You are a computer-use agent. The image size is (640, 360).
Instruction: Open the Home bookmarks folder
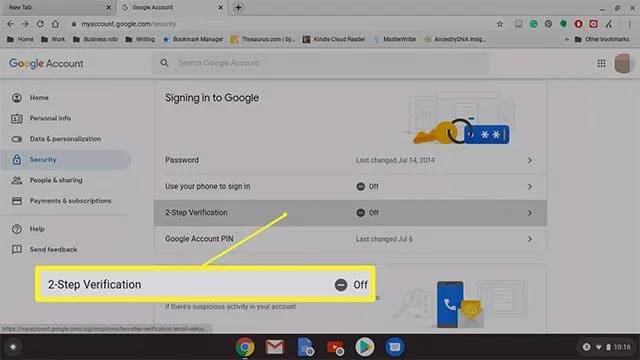coord(20,39)
